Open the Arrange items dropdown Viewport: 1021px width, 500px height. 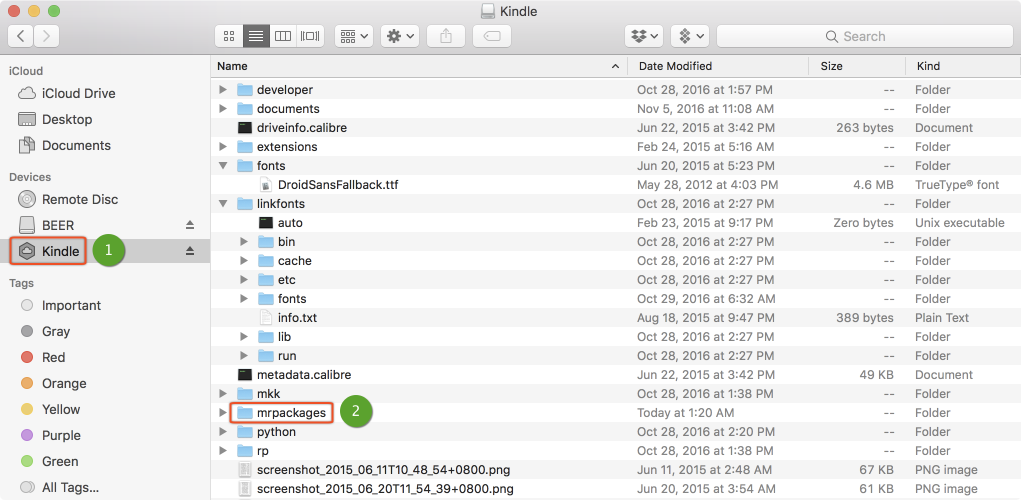(354, 36)
